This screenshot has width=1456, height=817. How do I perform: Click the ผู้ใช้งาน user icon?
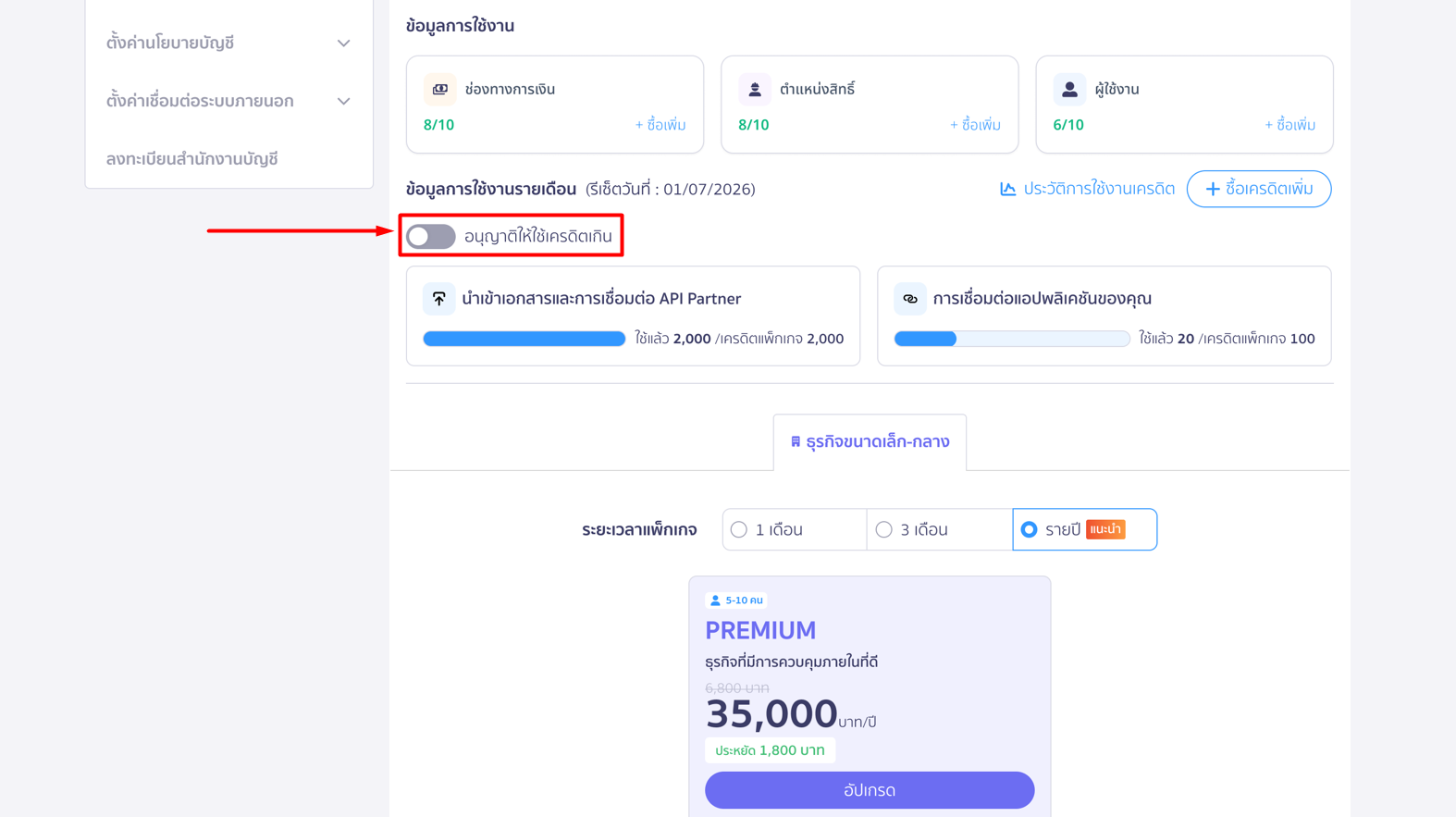[1069, 90]
